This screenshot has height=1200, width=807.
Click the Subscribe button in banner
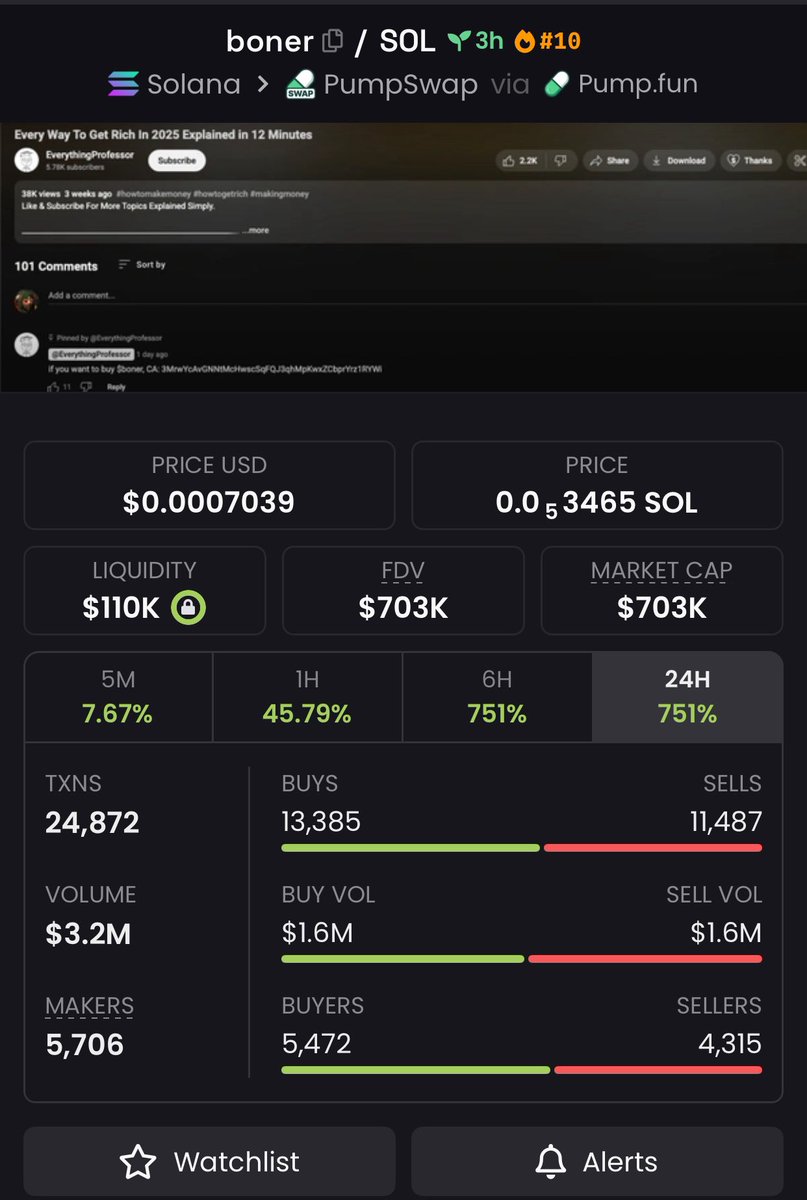pyautogui.click(x=177, y=160)
